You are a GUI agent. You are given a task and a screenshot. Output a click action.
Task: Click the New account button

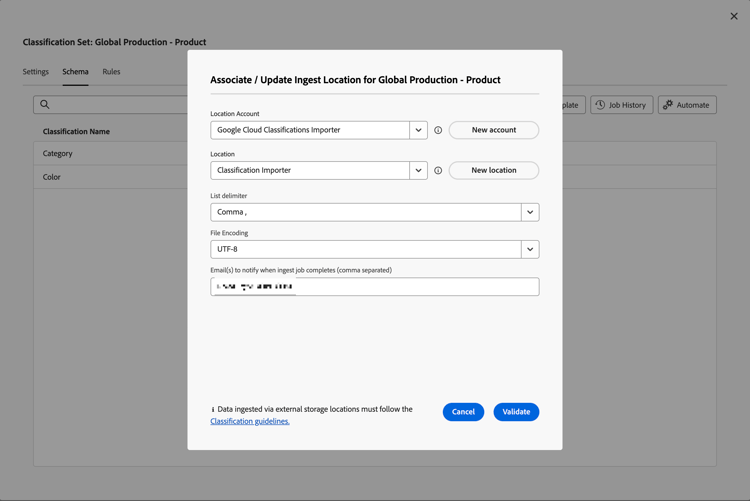click(494, 130)
